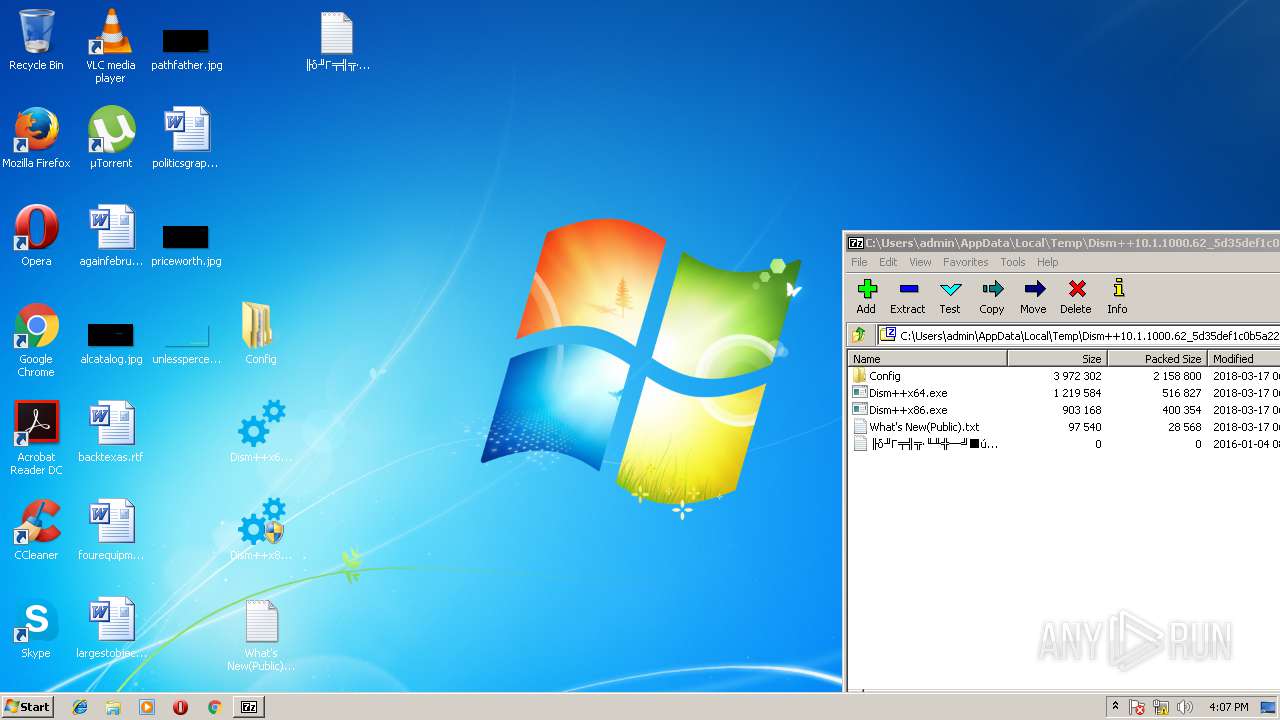This screenshot has height=720, width=1280.
Task: Open Windows Explorer from taskbar
Action: point(113,707)
